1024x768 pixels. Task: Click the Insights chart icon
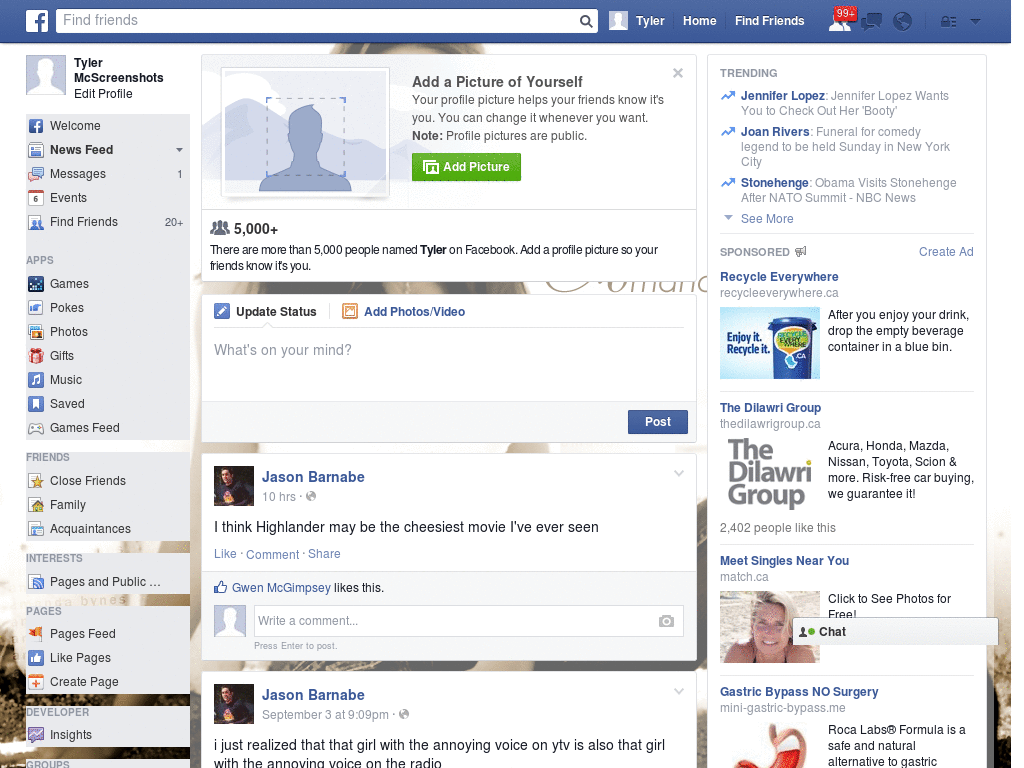click(36, 735)
